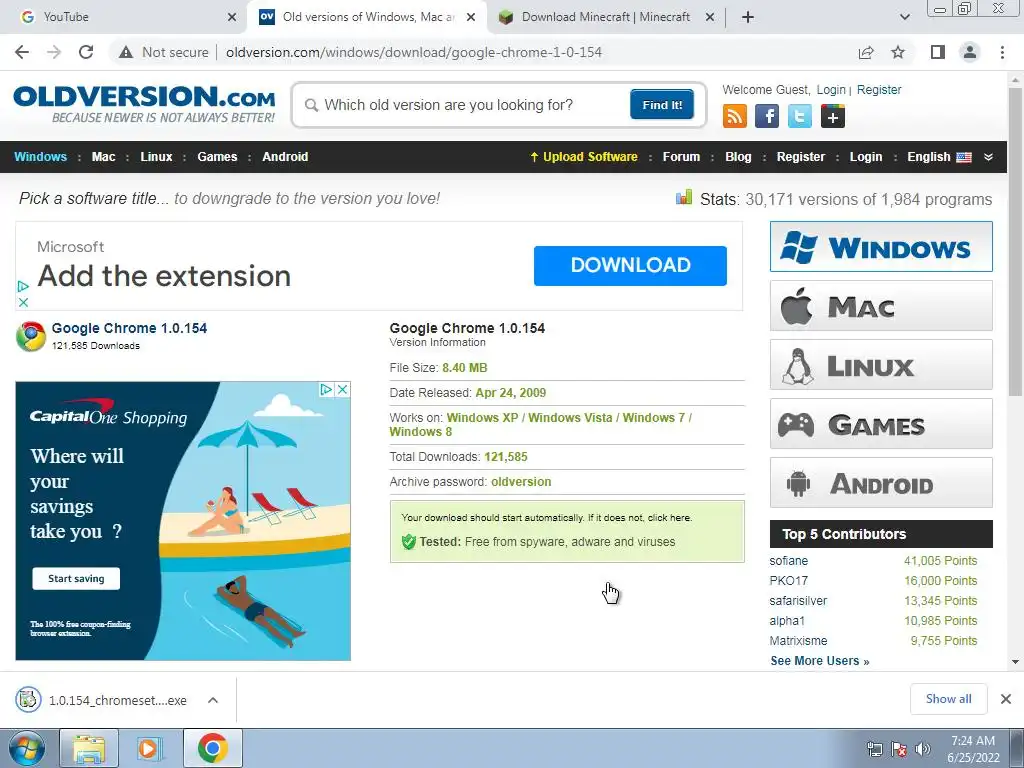Screen dimensions: 1024x768
Task: Click the Google Chrome 1.0.154 title link
Action: [x=129, y=328]
